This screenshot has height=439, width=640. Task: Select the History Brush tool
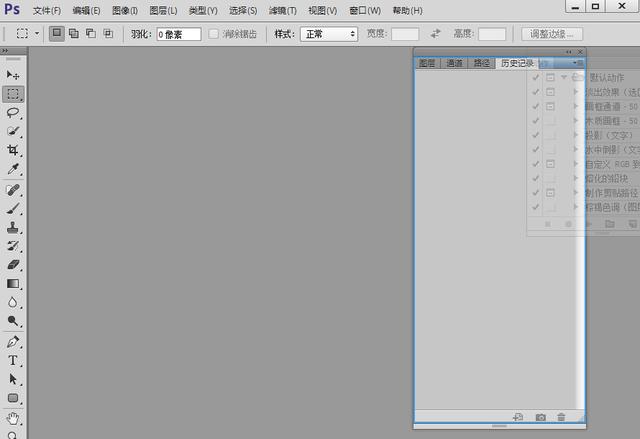[13, 246]
